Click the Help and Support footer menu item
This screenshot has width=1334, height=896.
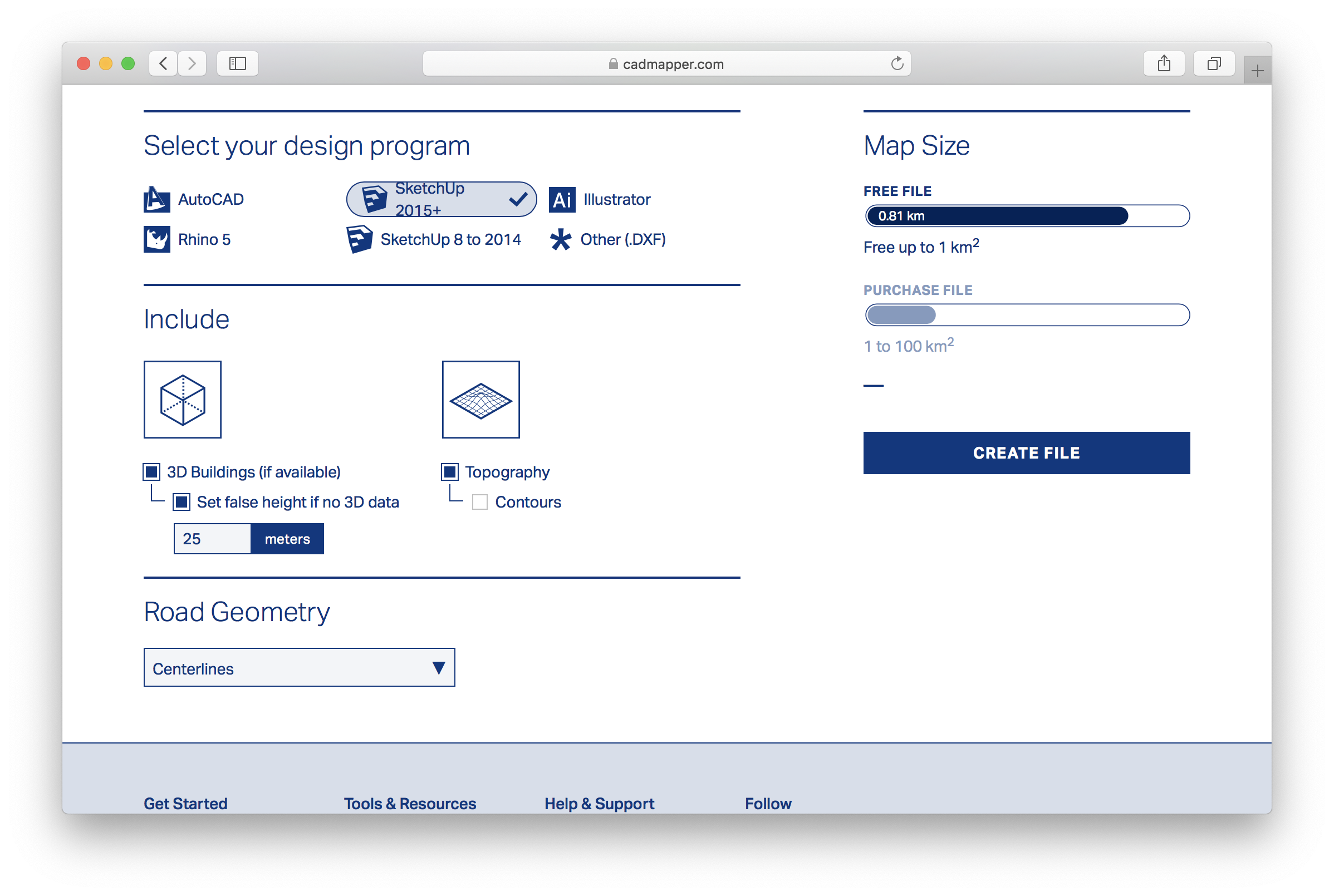598,802
